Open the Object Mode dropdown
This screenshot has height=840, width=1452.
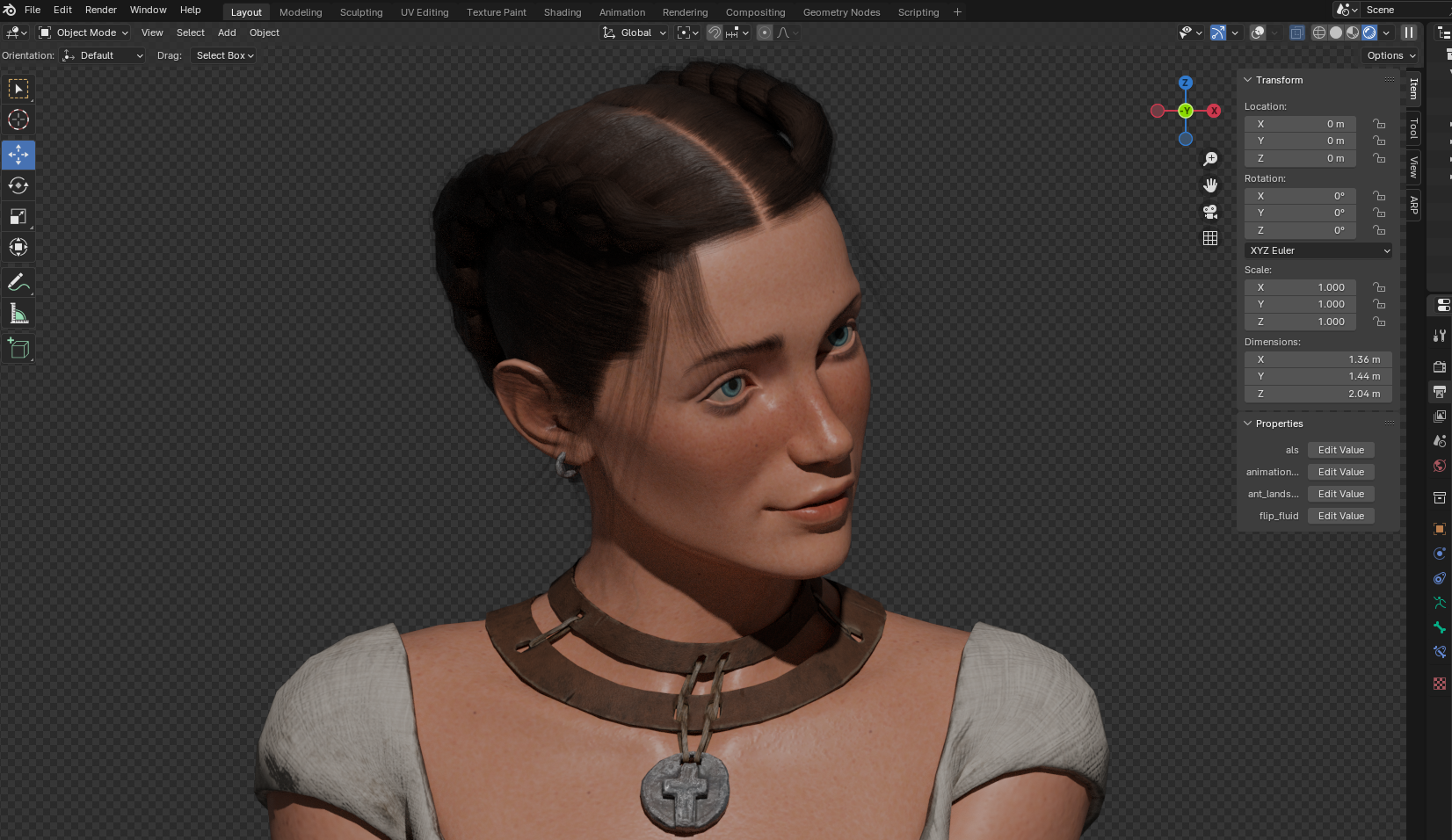pyautogui.click(x=84, y=33)
